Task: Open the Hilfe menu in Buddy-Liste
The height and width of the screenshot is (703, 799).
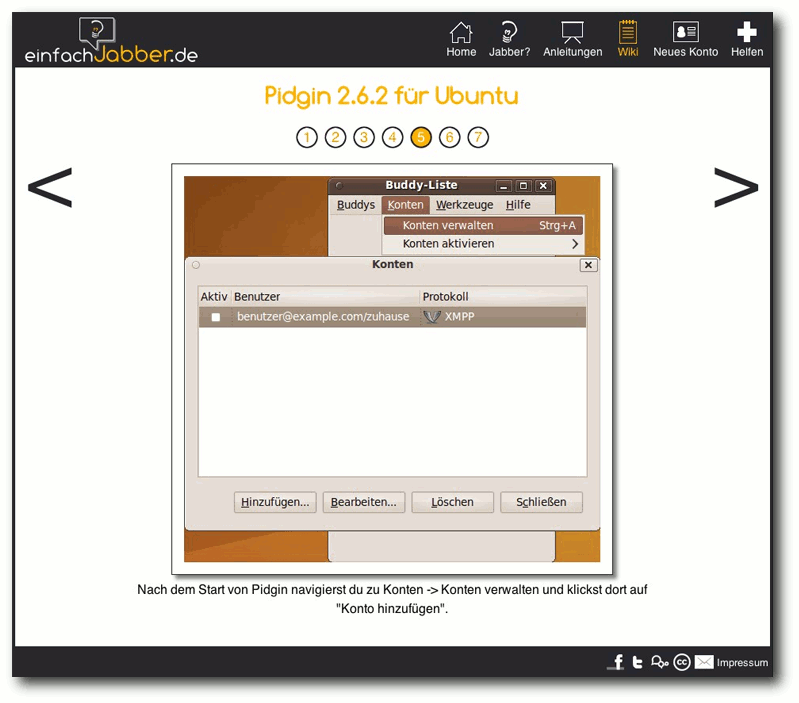Action: [518, 205]
